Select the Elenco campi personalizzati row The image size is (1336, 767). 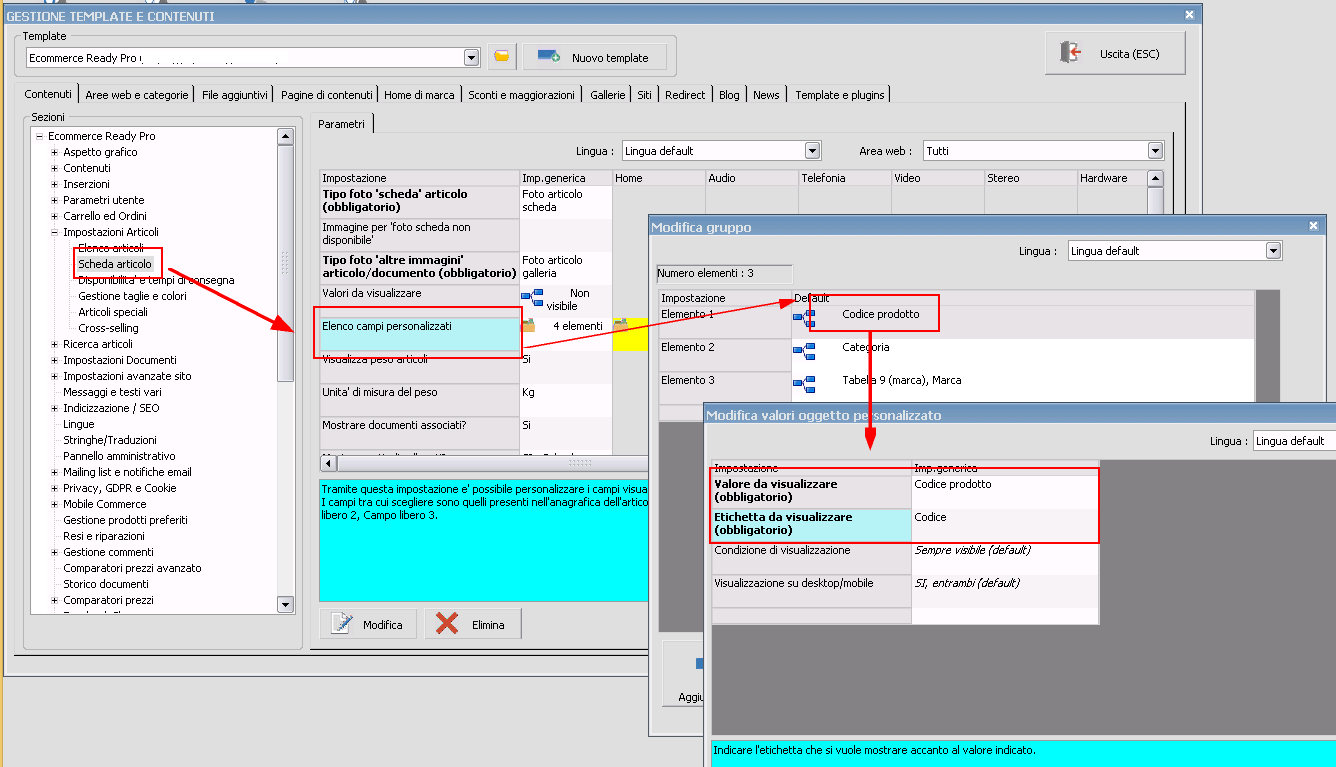click(420, 334)
